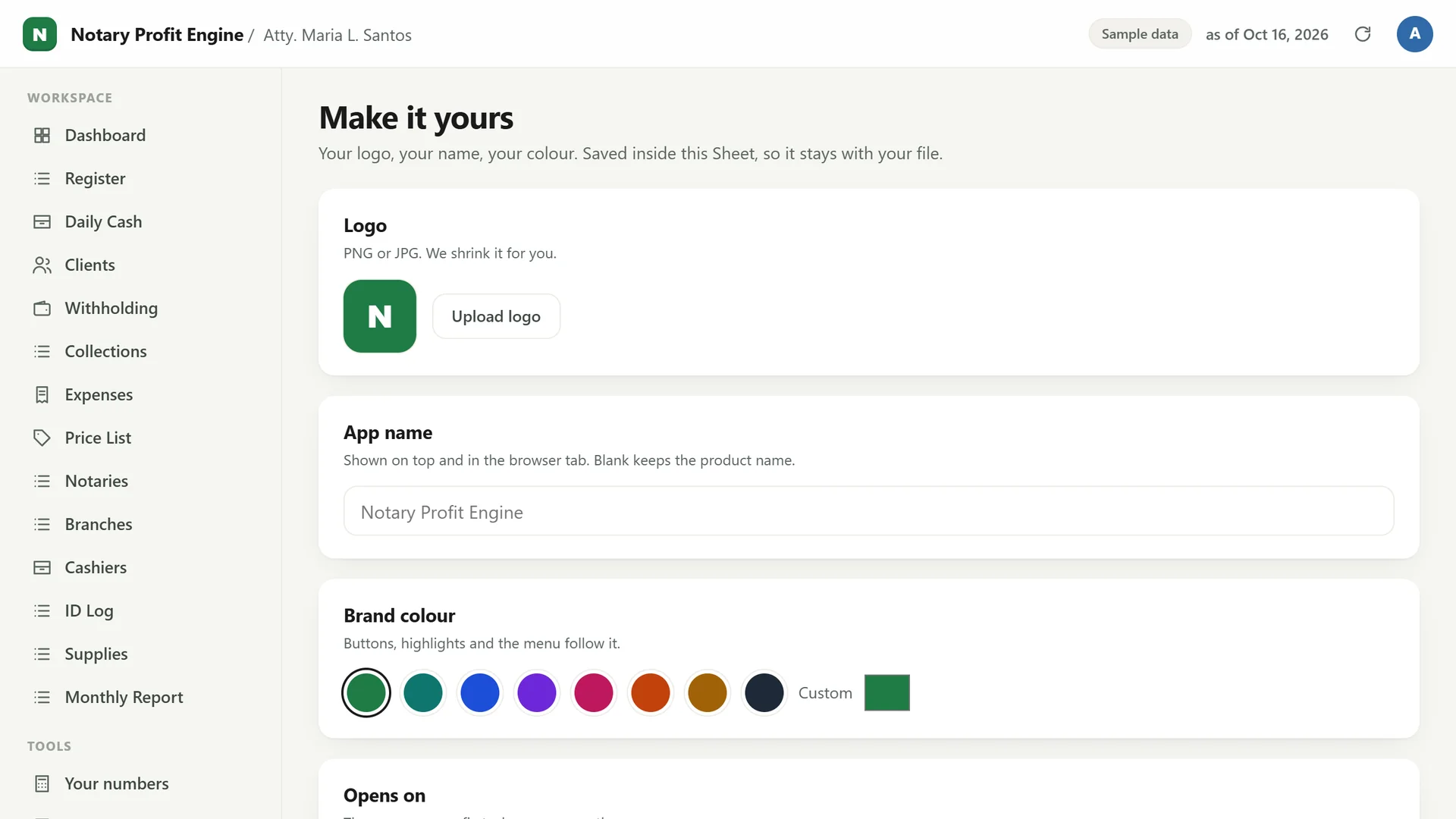Click the Your numbers calculator icon

coord(42,783)
